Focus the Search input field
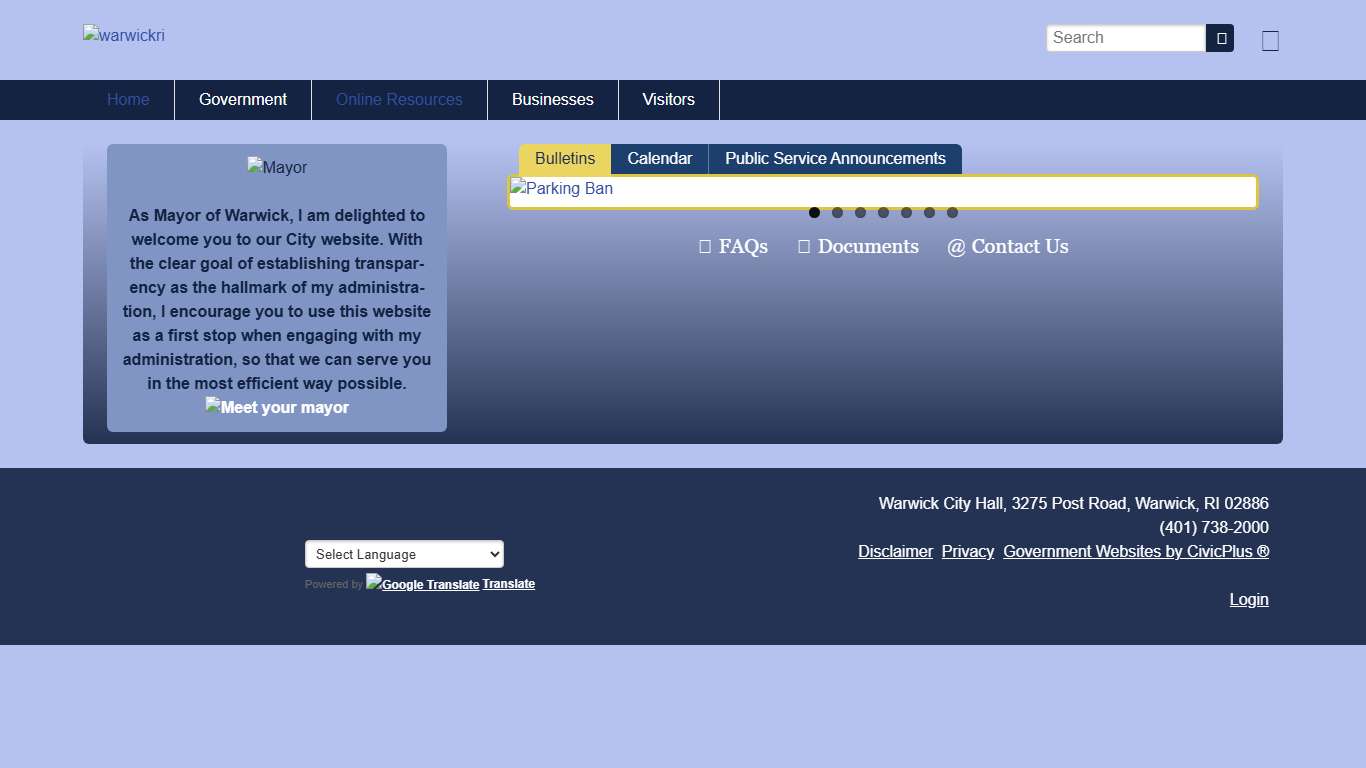This screenshot has width=1366, height=768. coord(1125,38)
